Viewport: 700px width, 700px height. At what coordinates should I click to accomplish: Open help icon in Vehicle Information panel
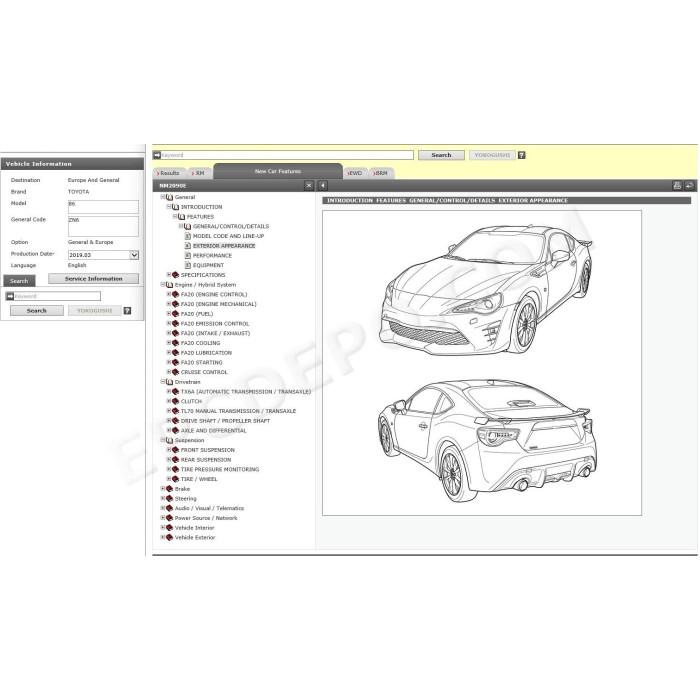click(127, 311)
